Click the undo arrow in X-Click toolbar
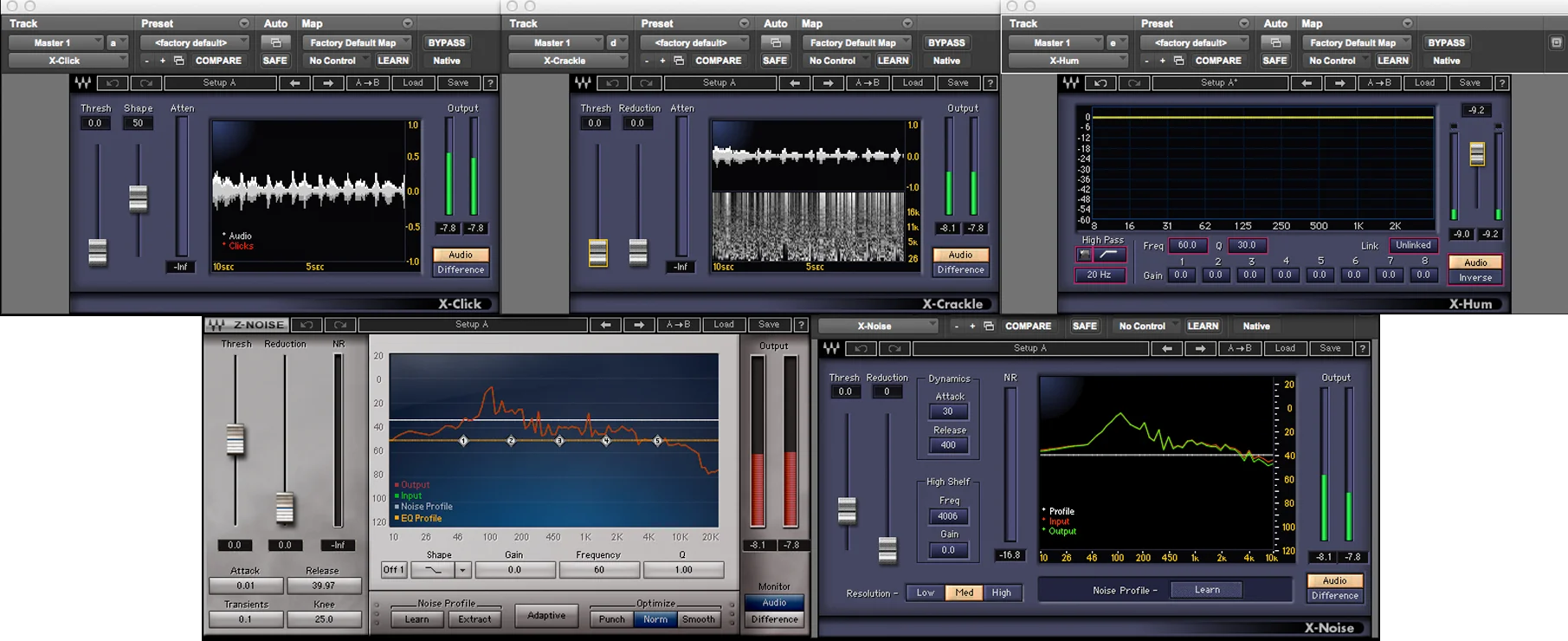Screen dimensions: 1568x641 [113, 83]
